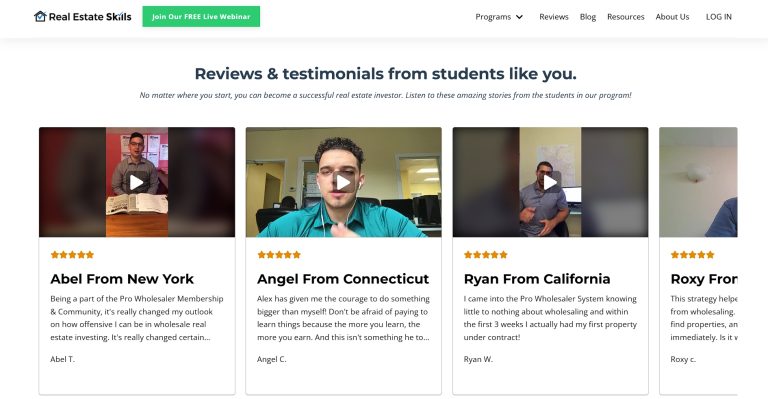Click Abel's five-star rating
This screenshot has height=399, width=768.
tap(72, 255)
